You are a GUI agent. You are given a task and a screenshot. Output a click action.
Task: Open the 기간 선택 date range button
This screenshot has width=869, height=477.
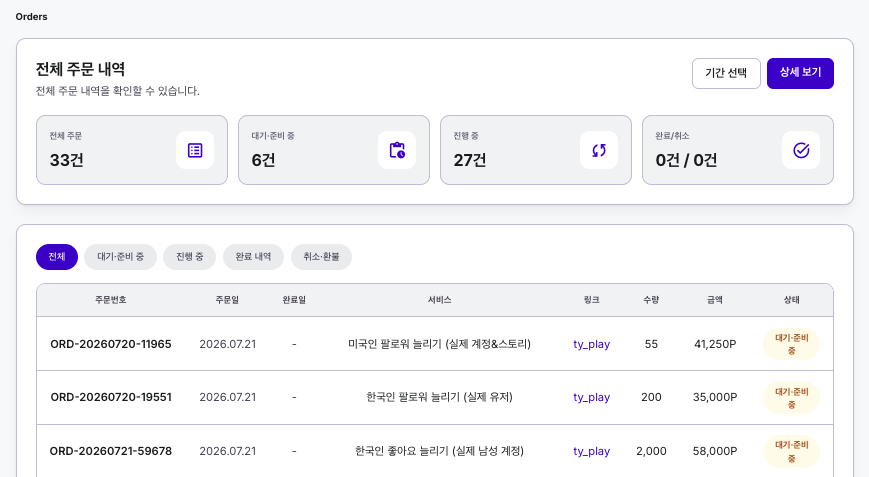pyautogui.click(x=726, y=73)
